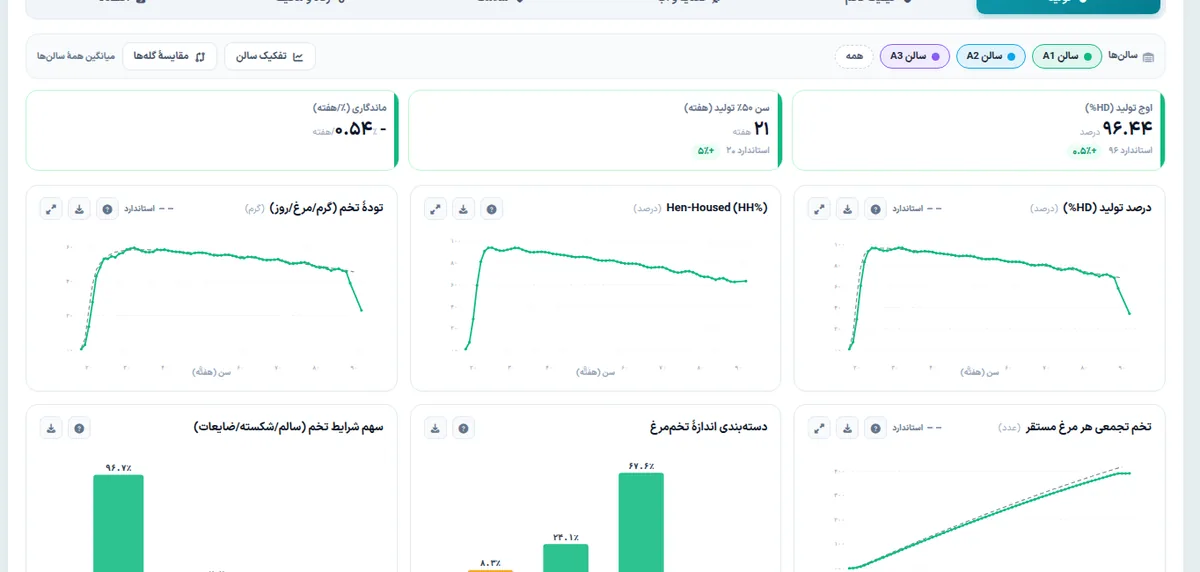Show help for the Hen-Housed (HH%) chart

click(491, 209)
